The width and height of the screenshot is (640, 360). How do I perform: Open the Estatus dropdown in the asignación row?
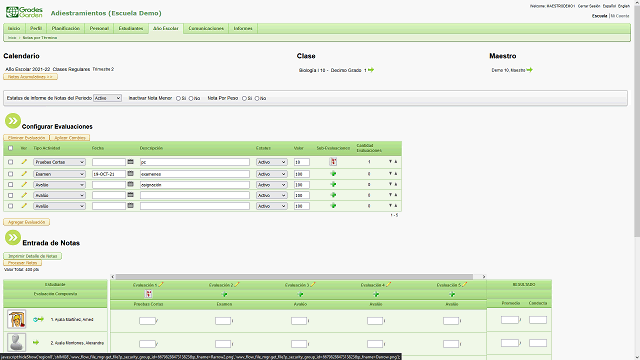pos(272,185)
